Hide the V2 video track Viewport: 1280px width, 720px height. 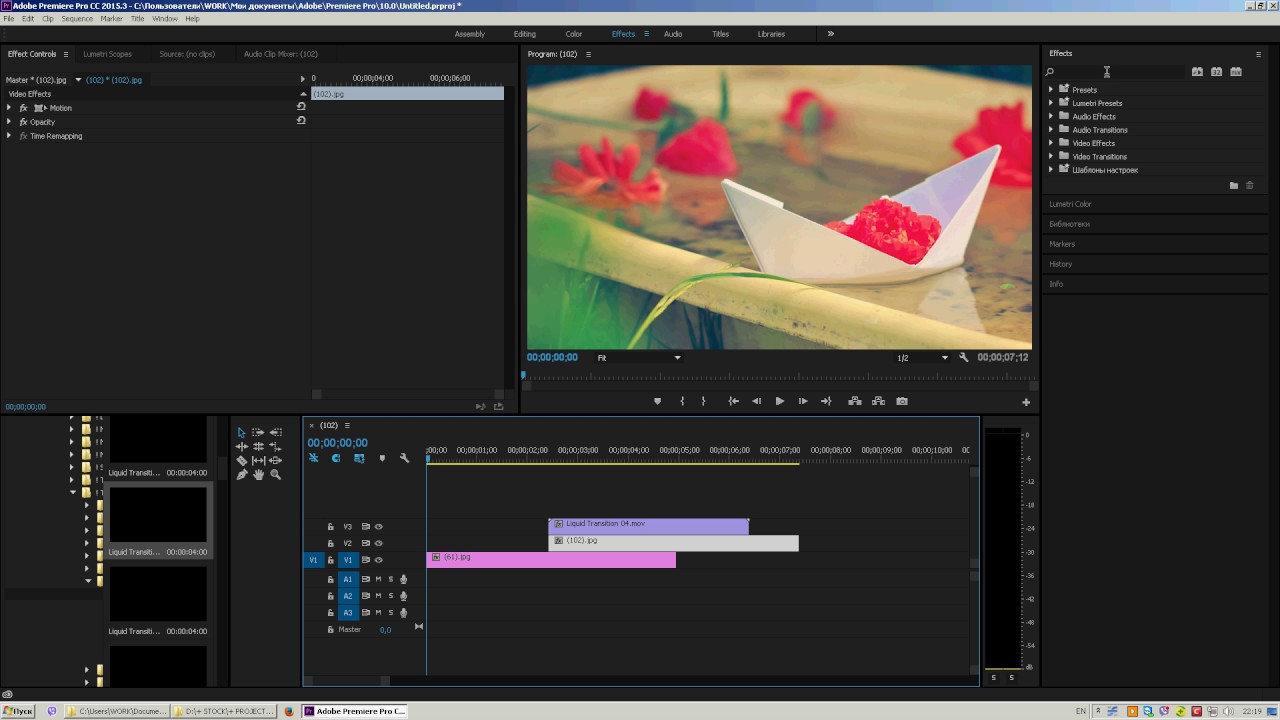(x=379, y=543)
